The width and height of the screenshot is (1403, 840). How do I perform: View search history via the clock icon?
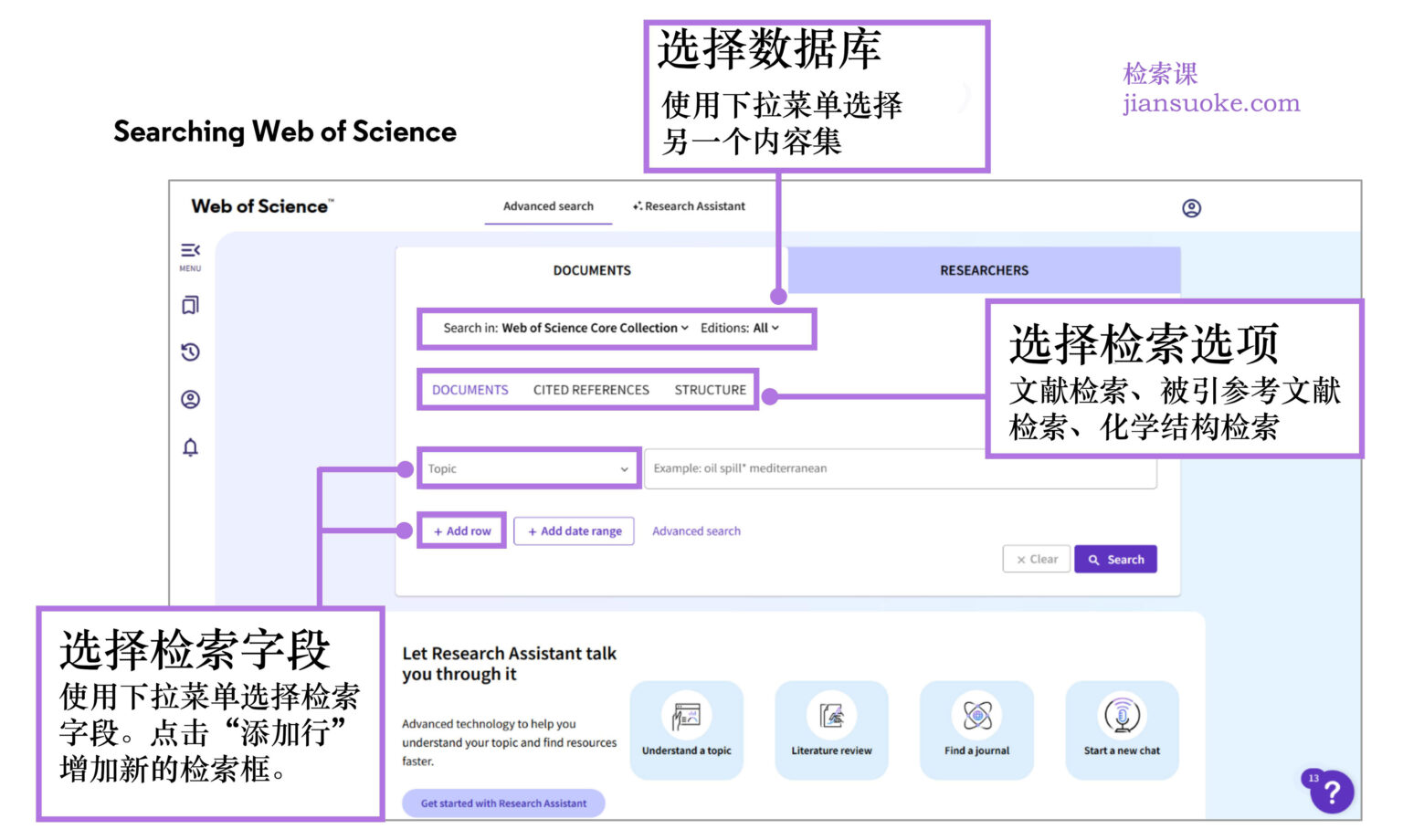(x=190, y=352)
